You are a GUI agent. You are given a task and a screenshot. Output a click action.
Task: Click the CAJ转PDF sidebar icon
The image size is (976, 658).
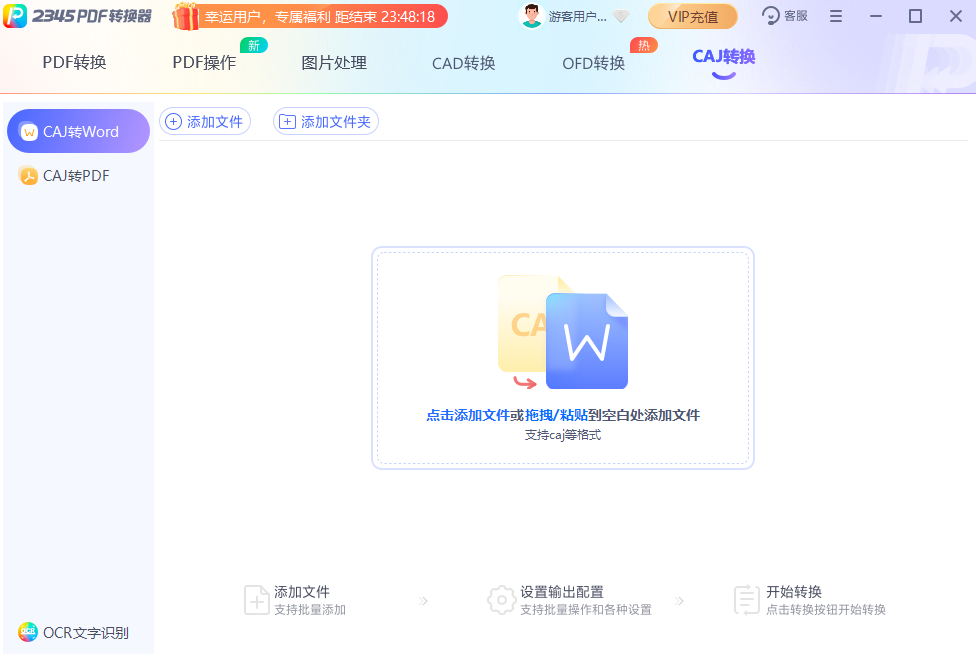click(29, 176)
